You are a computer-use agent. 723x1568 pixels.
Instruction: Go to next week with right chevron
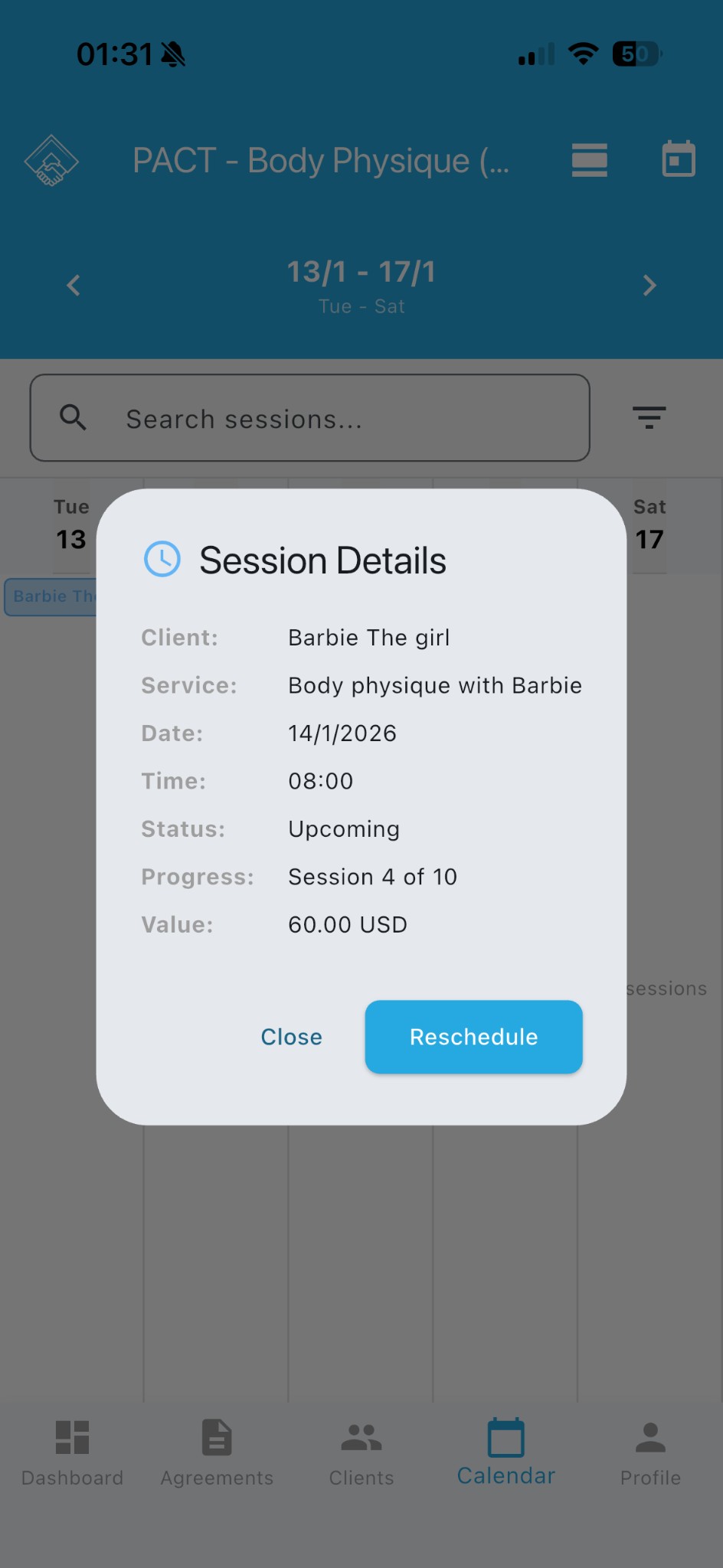coord(649,285)
